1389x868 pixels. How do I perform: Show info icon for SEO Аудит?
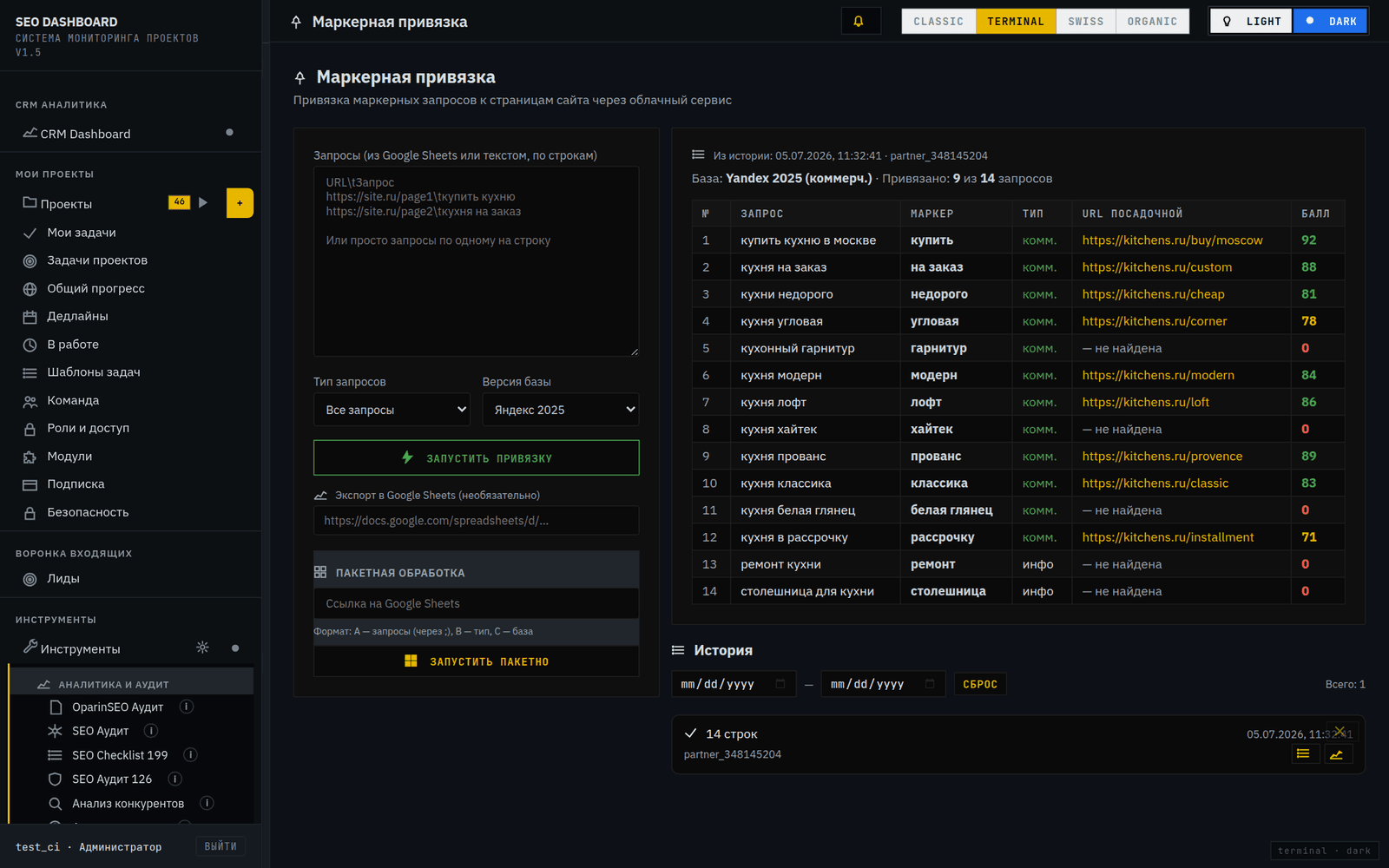point(151,731)
